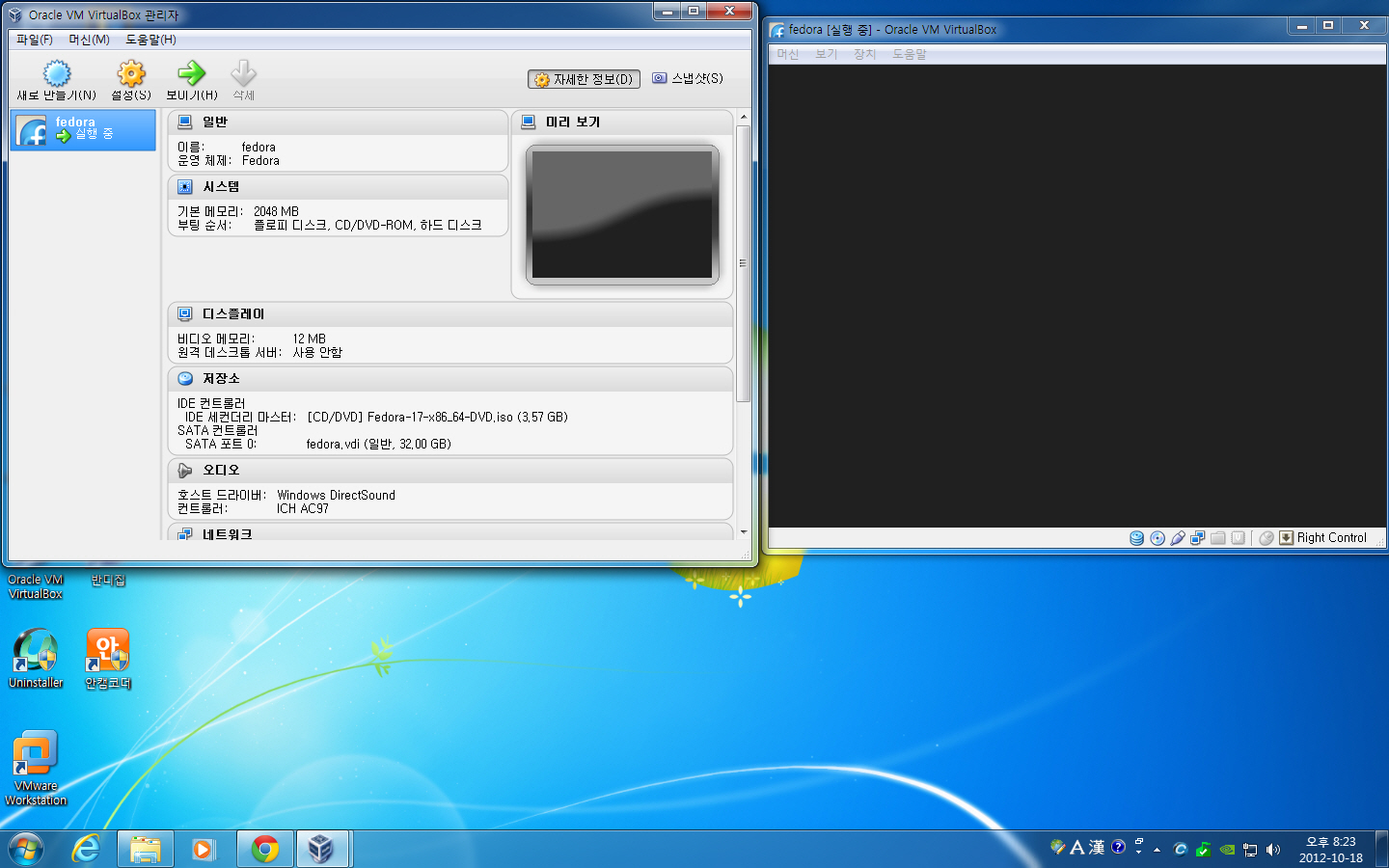Click the 오디오 section speaker icon
Viewport: 1389px width, 868px height.
185,471
